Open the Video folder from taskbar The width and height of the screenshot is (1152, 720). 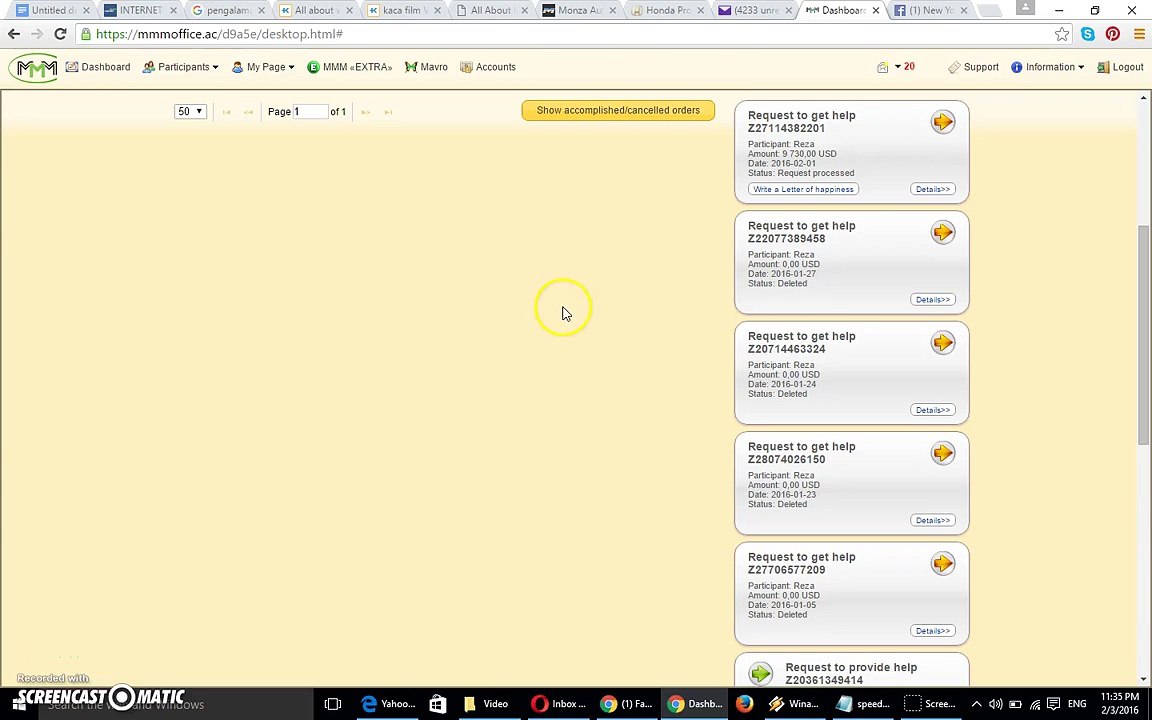[486, 704]
